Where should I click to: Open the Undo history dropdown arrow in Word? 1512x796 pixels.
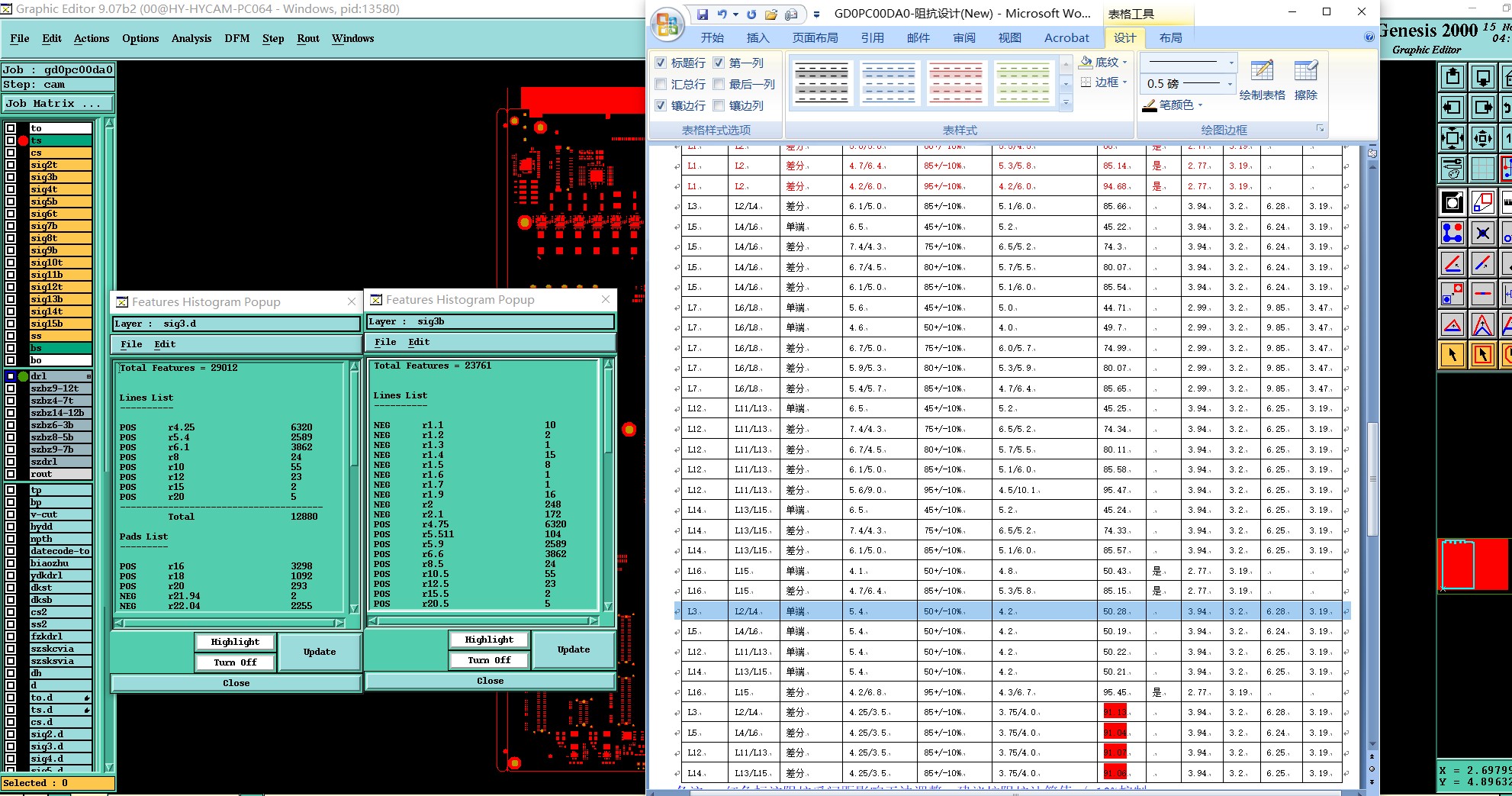pos(735,15)
